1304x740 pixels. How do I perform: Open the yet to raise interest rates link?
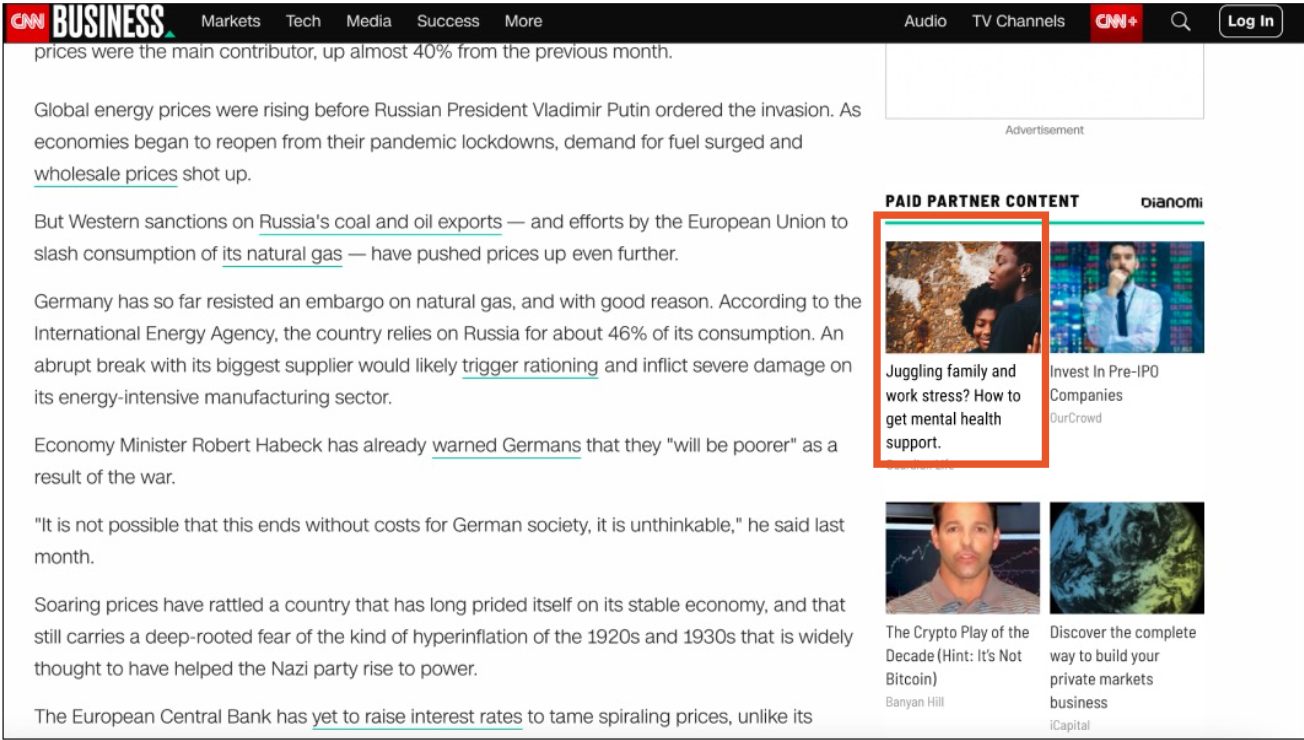(417, 716)
